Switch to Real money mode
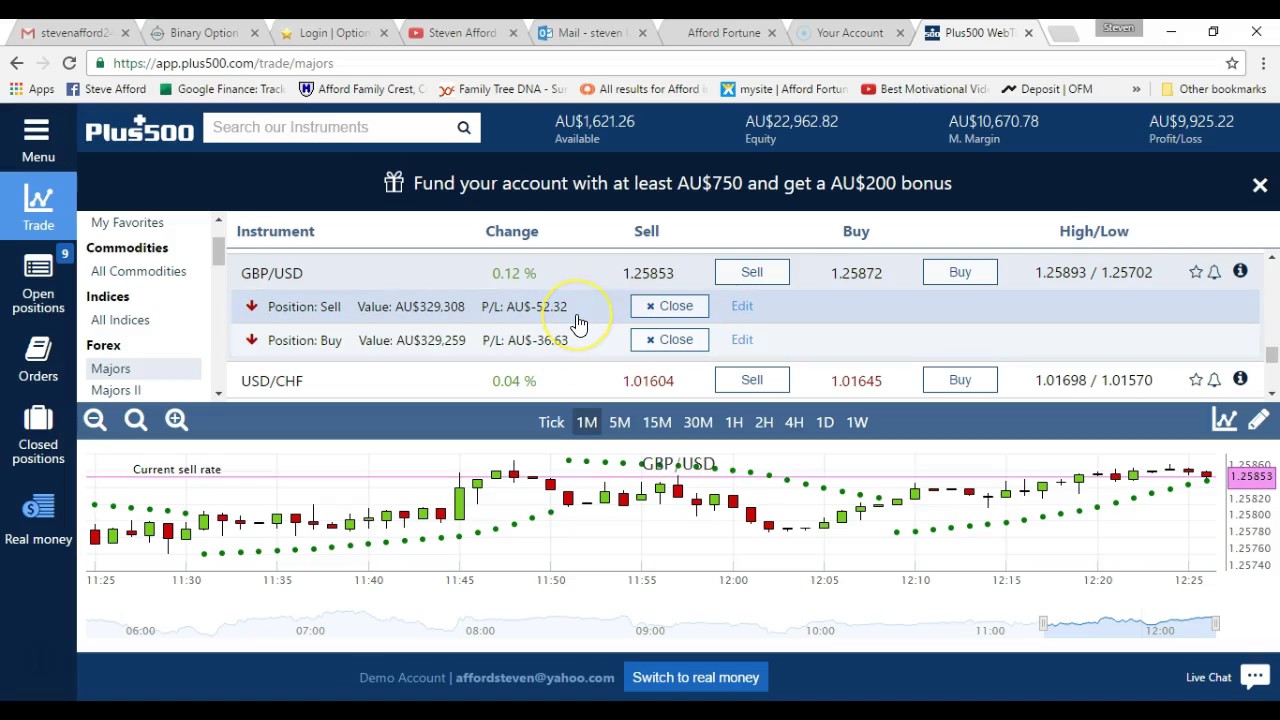The image size is (1280, 720). (38, 520)
